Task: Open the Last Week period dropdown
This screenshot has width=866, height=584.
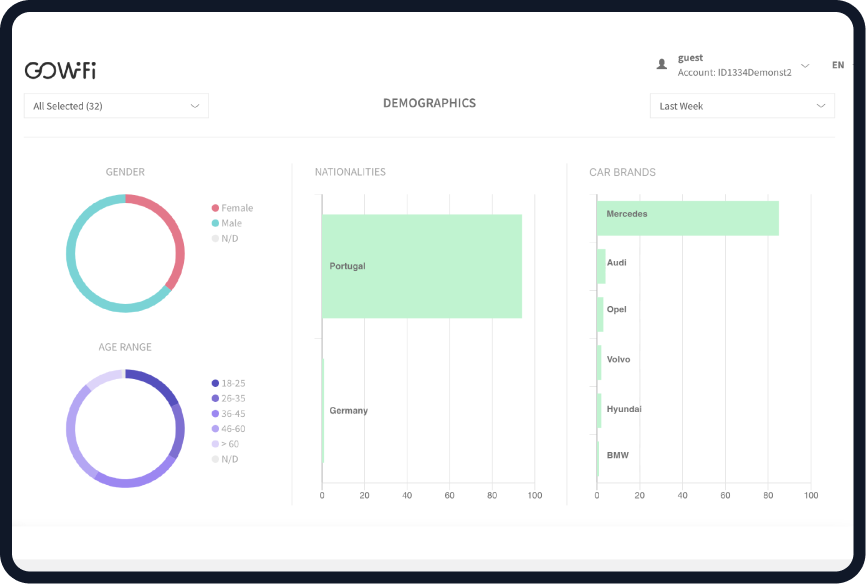Action: click(x=741, y=106)
